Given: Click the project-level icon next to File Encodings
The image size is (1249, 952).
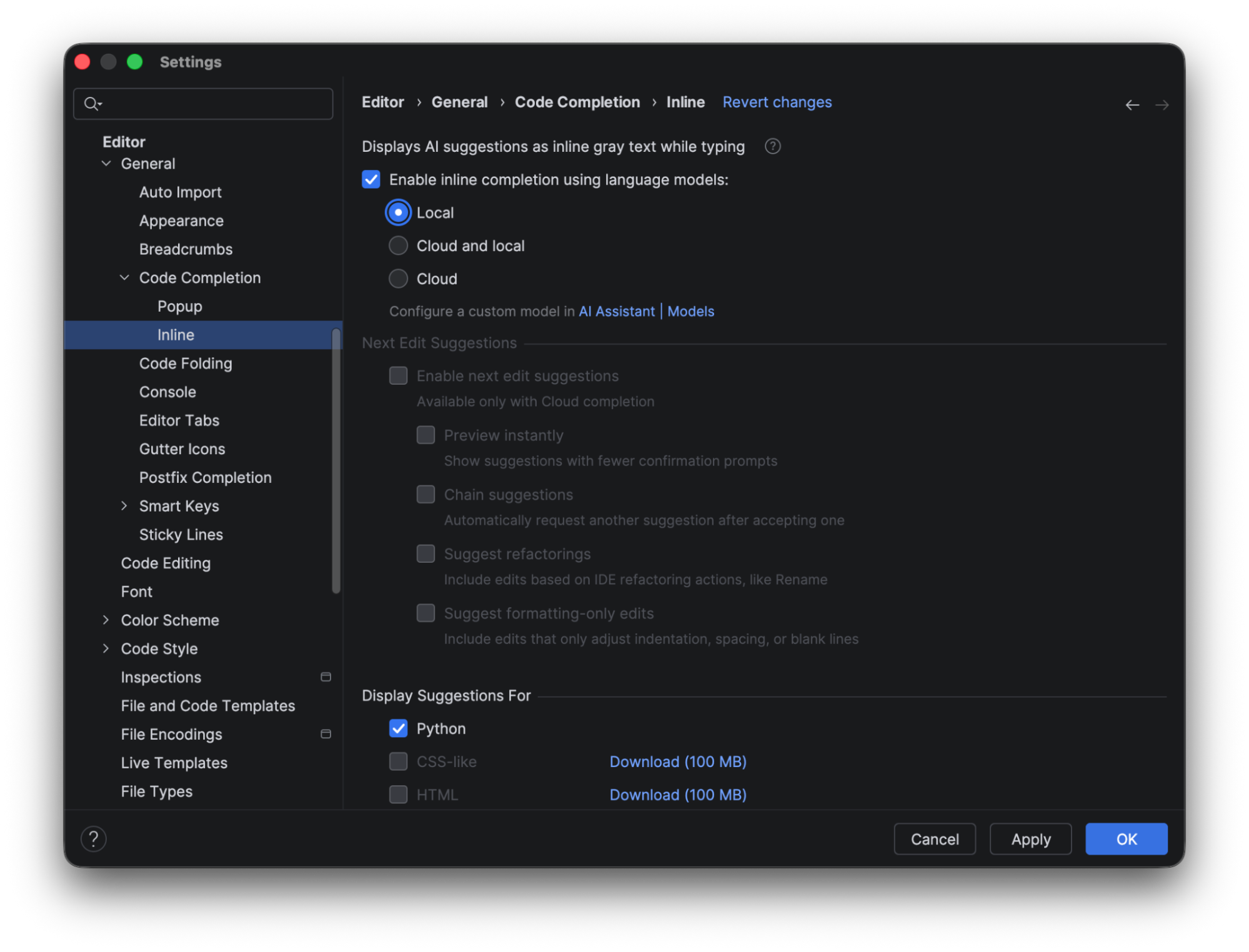Looking at the screenshot, I should (x=326, y=733).
